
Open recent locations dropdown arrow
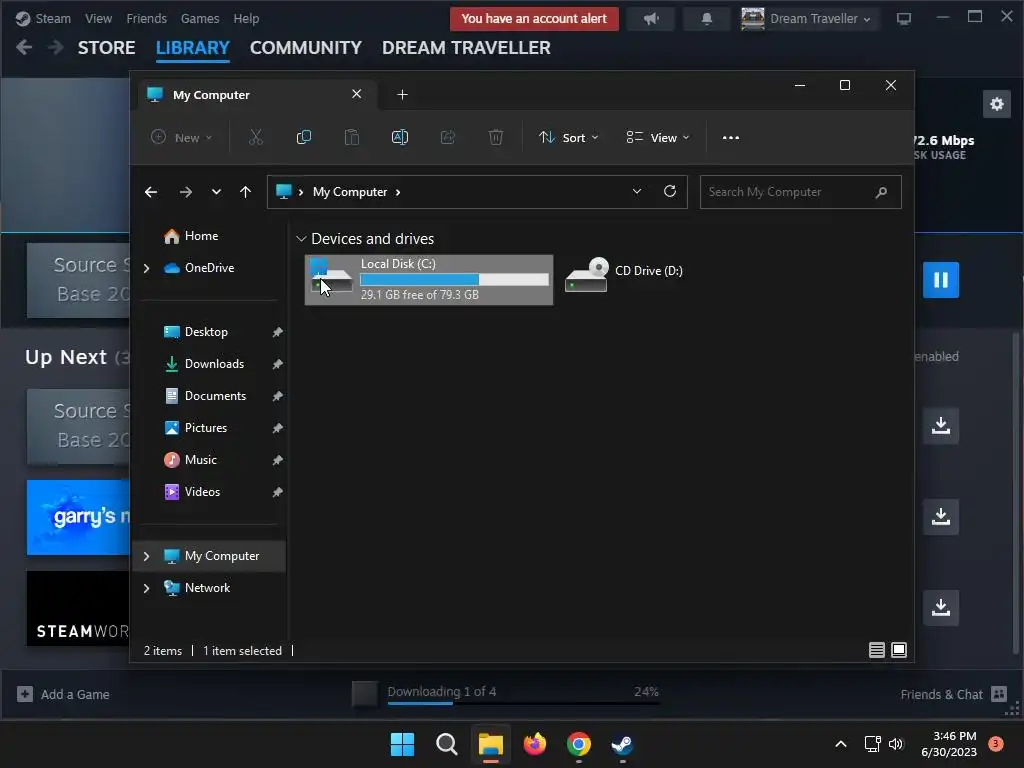[x=216, y=192]
